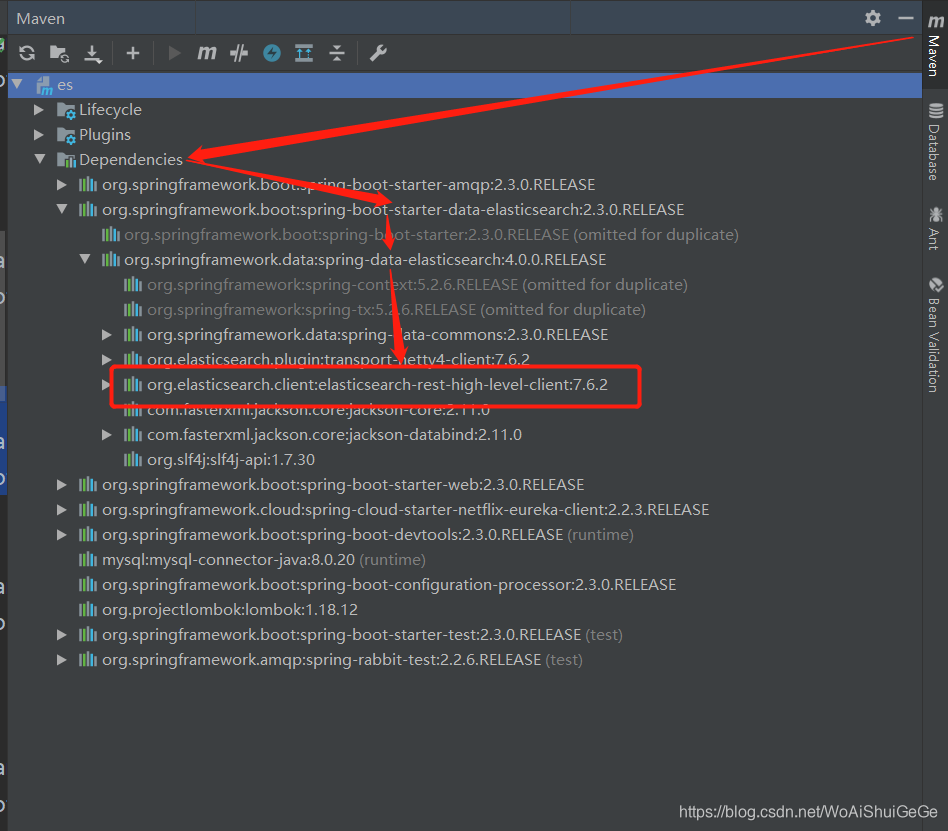Expand spring-boot-starter-web dependency
948x831 pixels.
62,484
